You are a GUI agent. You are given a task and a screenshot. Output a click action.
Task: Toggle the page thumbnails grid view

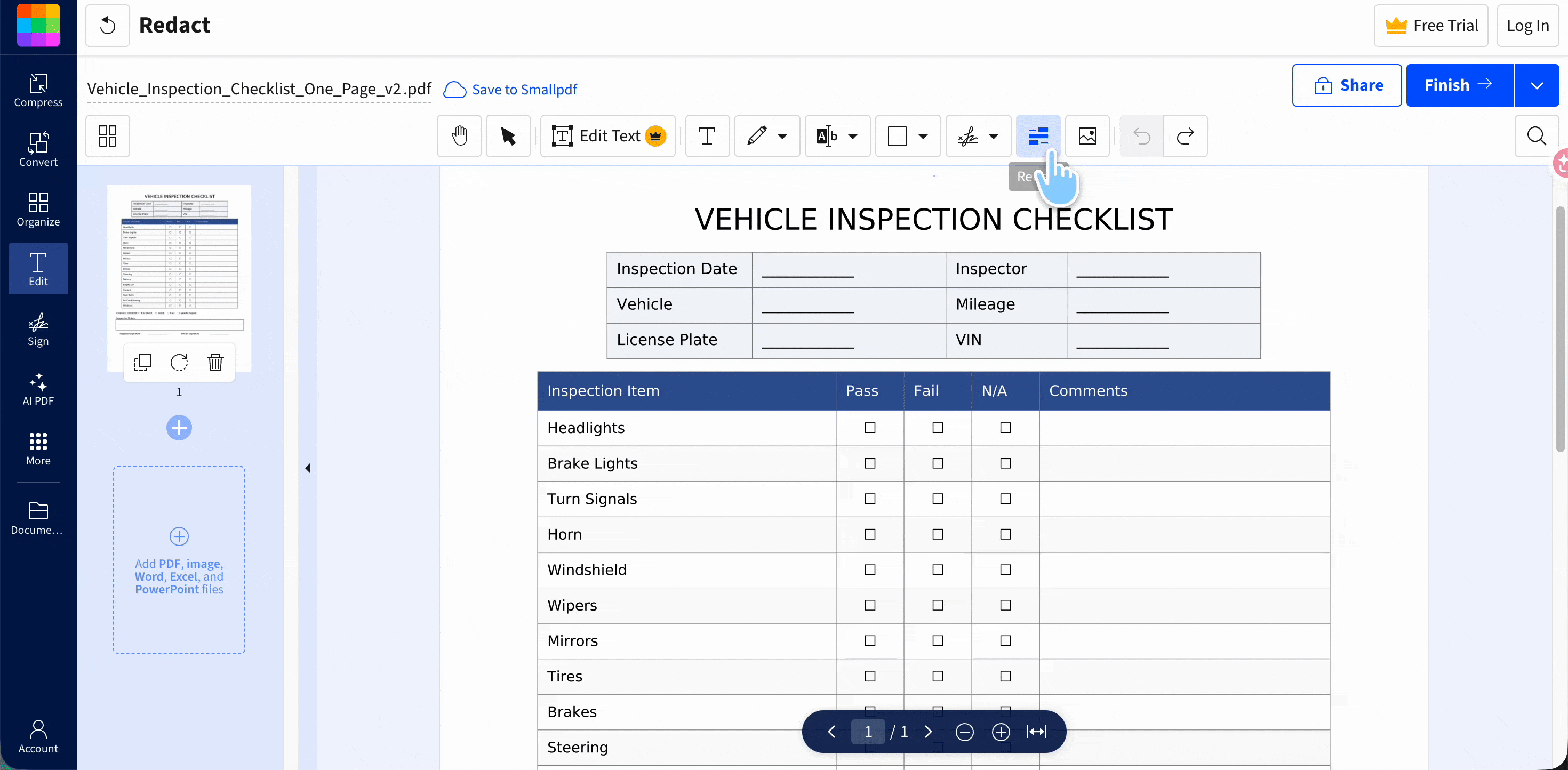coord(108,136)
